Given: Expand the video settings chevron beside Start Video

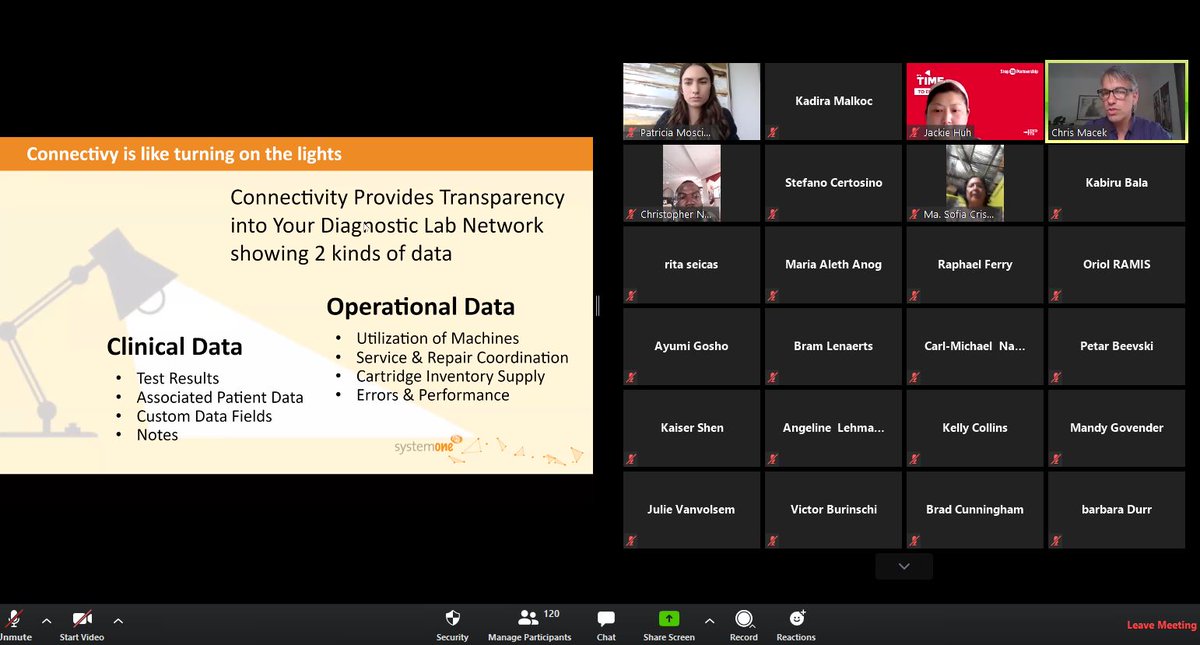Looking at the screenshot, I should click(118, 620).
